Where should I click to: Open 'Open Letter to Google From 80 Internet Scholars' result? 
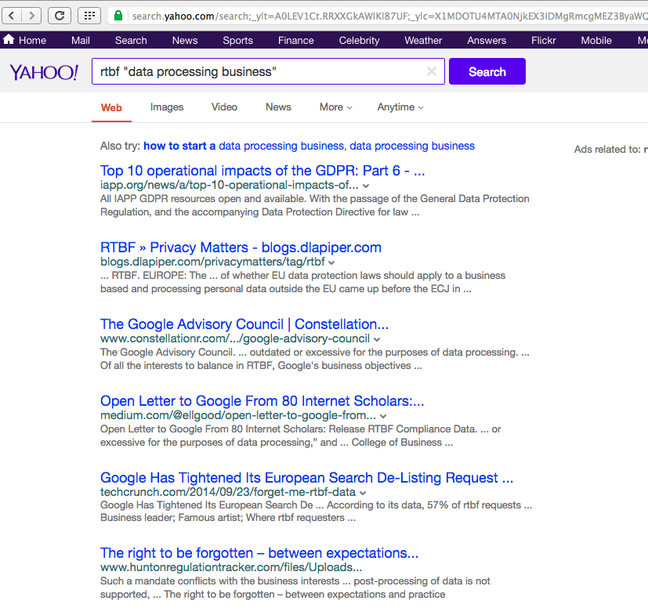click(x=262, y=401)
